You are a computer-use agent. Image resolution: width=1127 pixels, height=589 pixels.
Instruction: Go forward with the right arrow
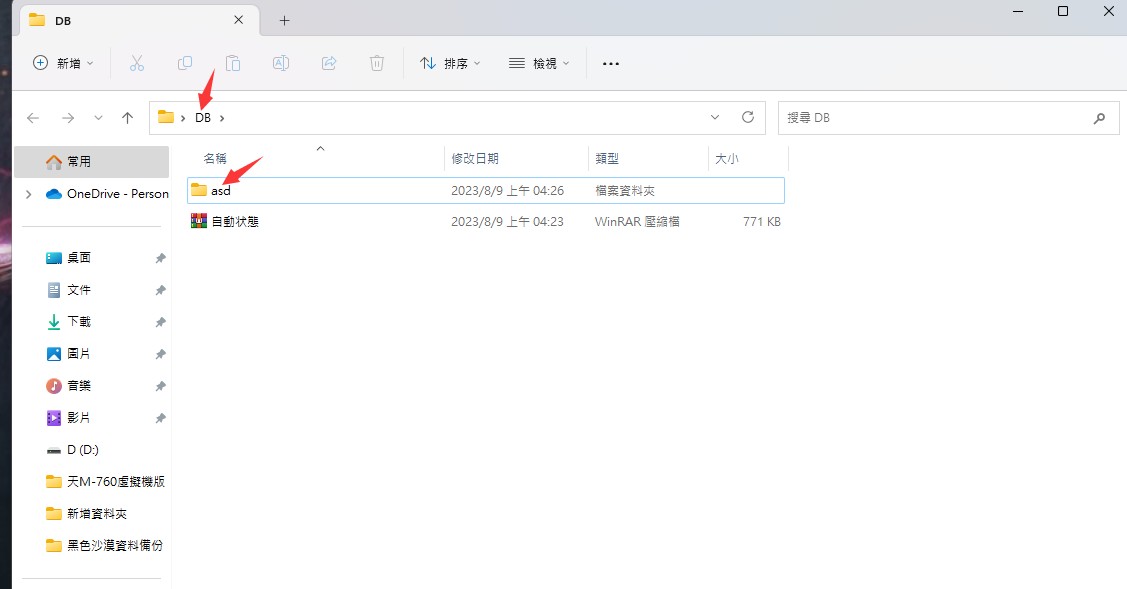68,118
